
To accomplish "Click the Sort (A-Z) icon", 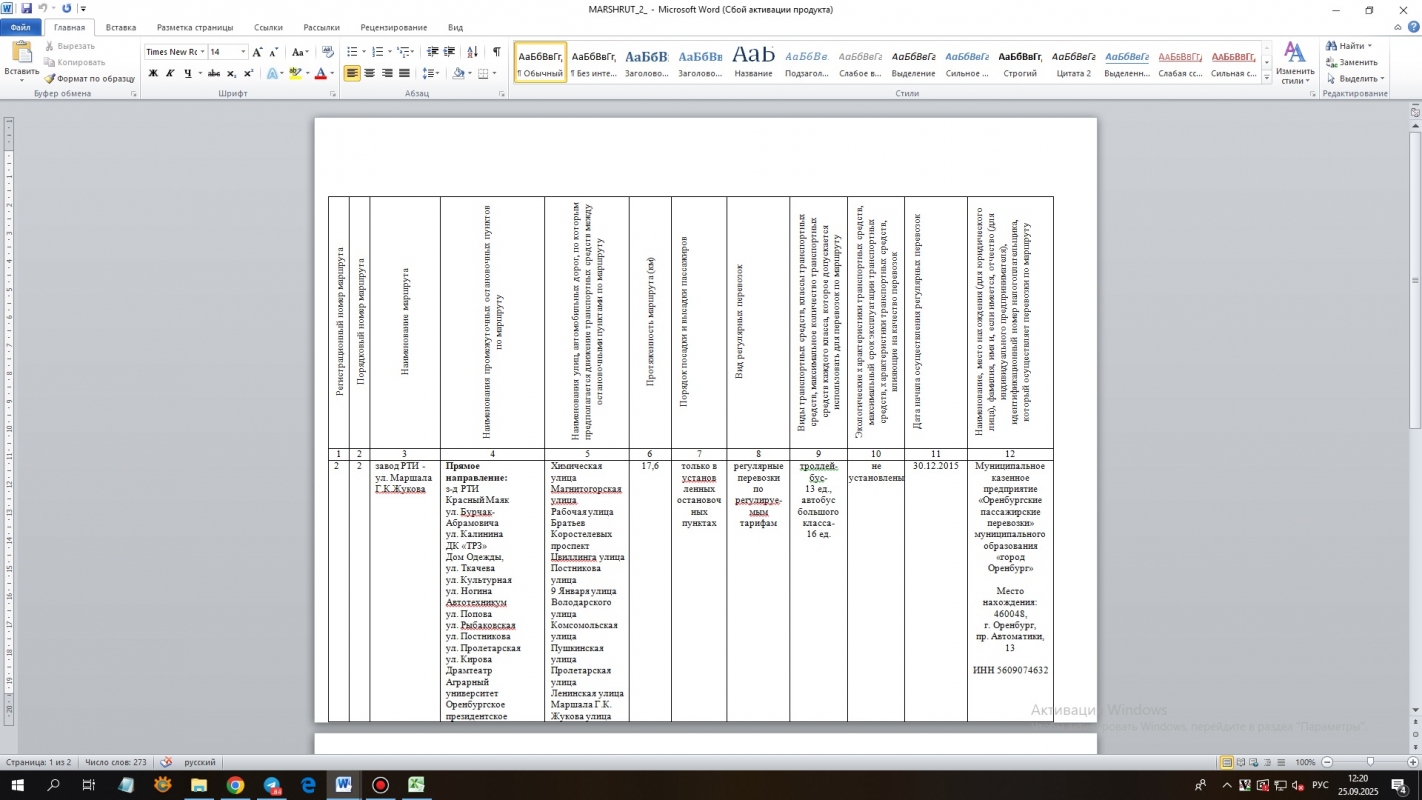I will click(475, 52).
